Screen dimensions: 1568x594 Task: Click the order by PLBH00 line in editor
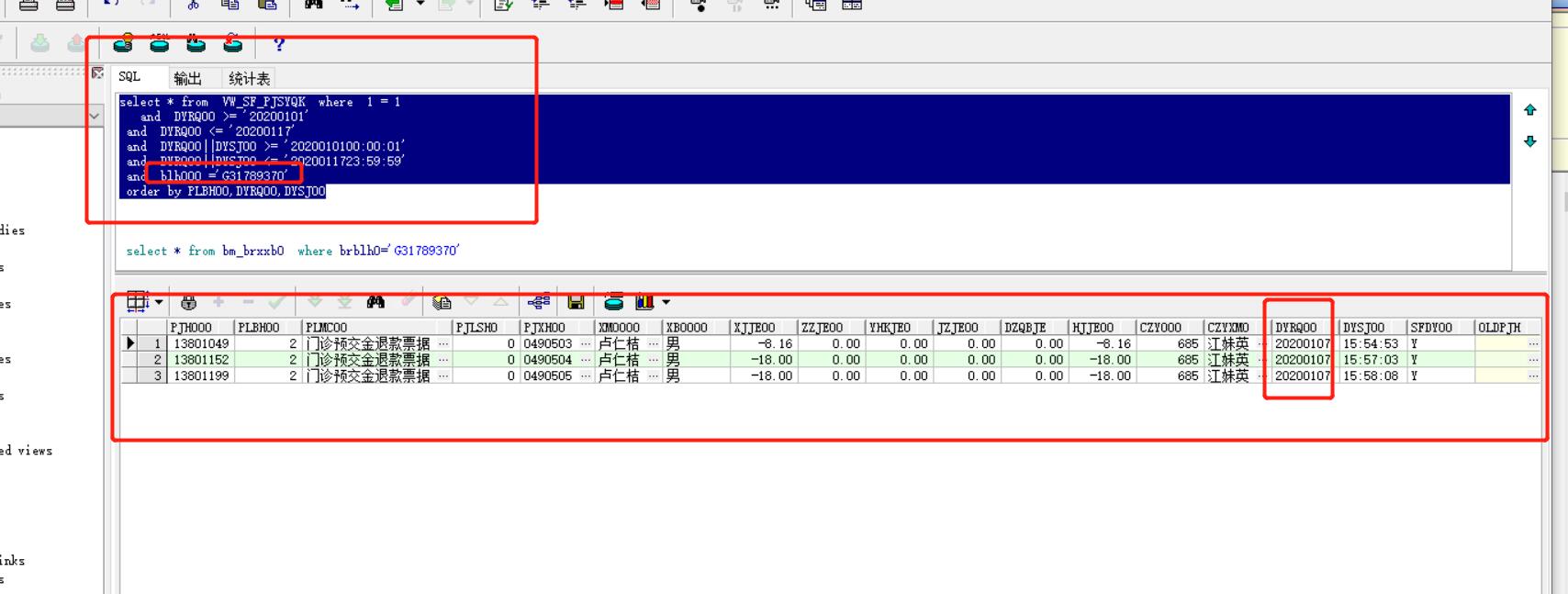tap(226, 191)
